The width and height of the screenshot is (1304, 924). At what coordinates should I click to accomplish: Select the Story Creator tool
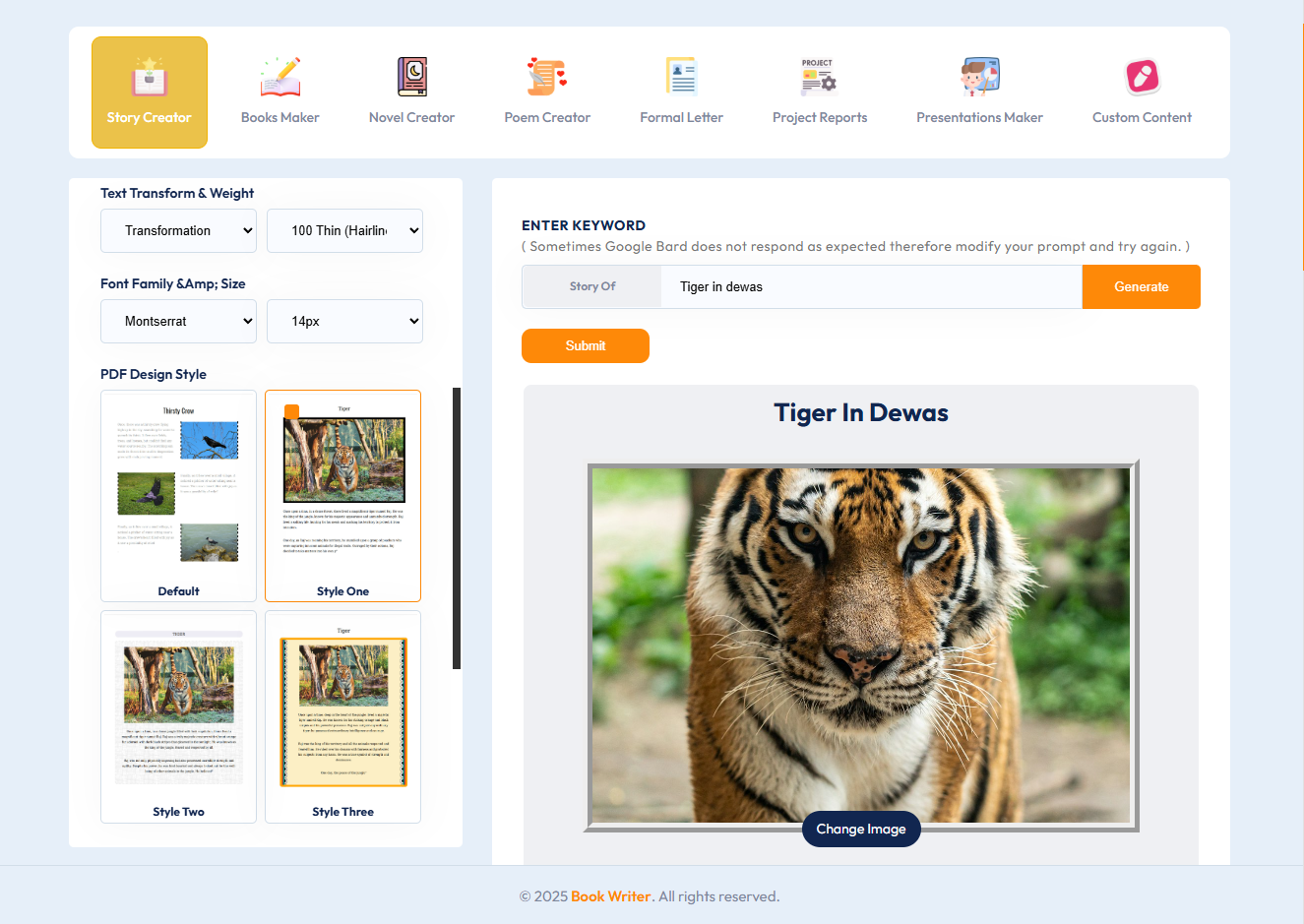click(150, 92)
